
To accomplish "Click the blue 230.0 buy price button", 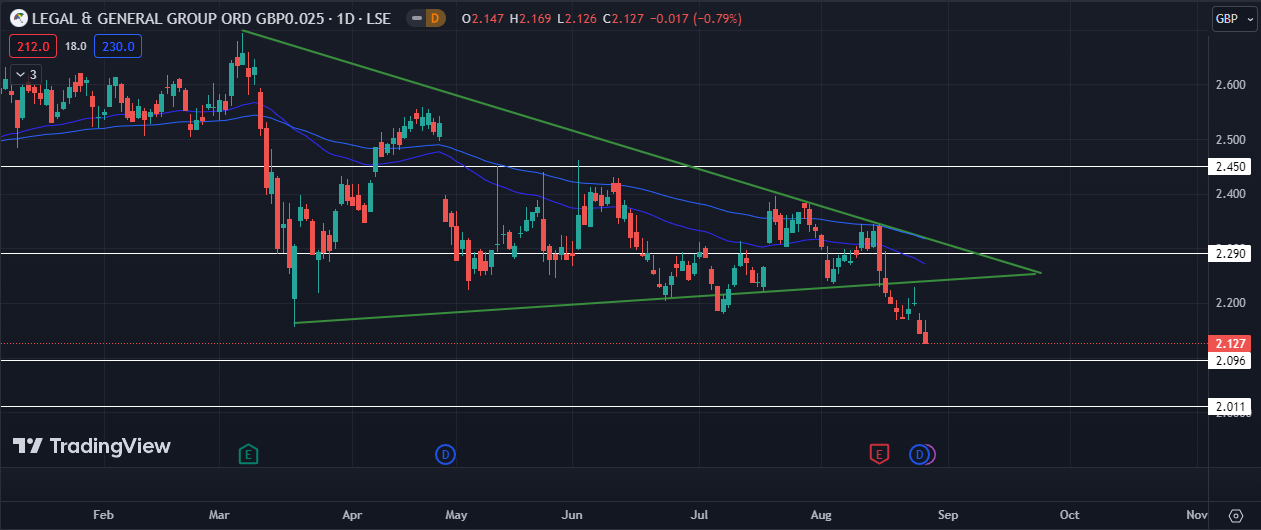I will 118,45.
